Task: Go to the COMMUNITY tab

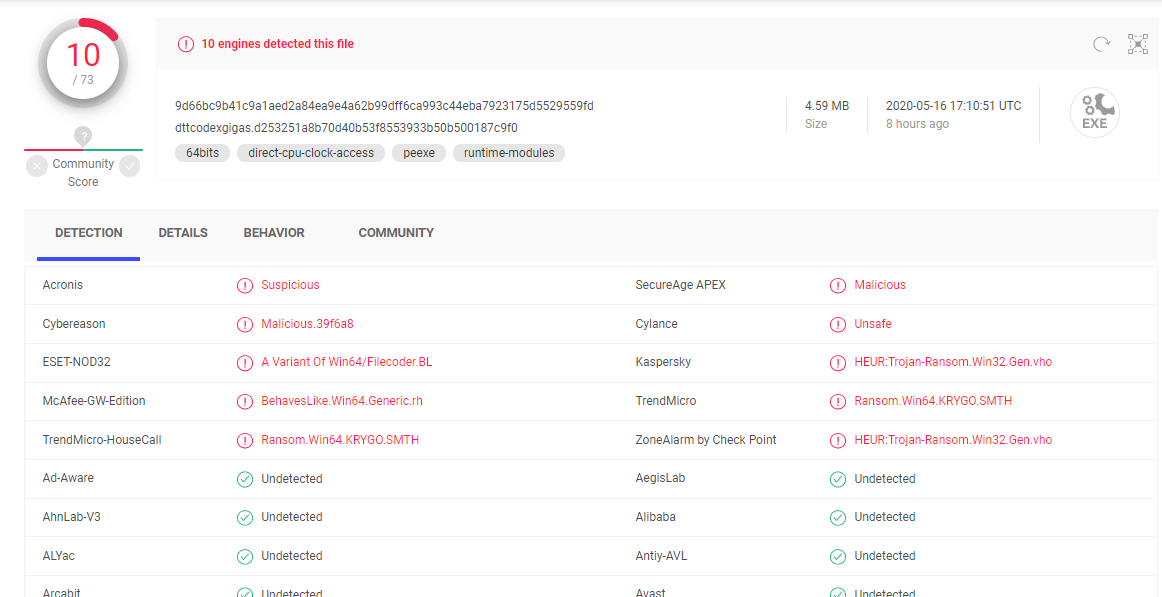Action: click(396, 233)
